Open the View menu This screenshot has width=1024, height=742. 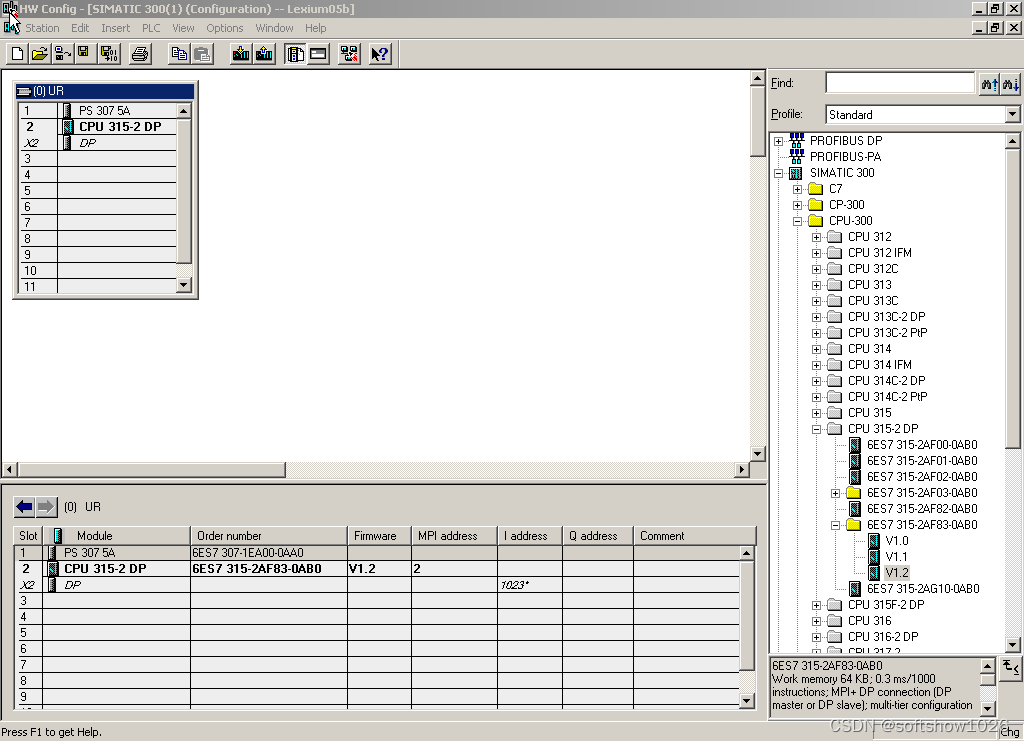pos(183,28)
